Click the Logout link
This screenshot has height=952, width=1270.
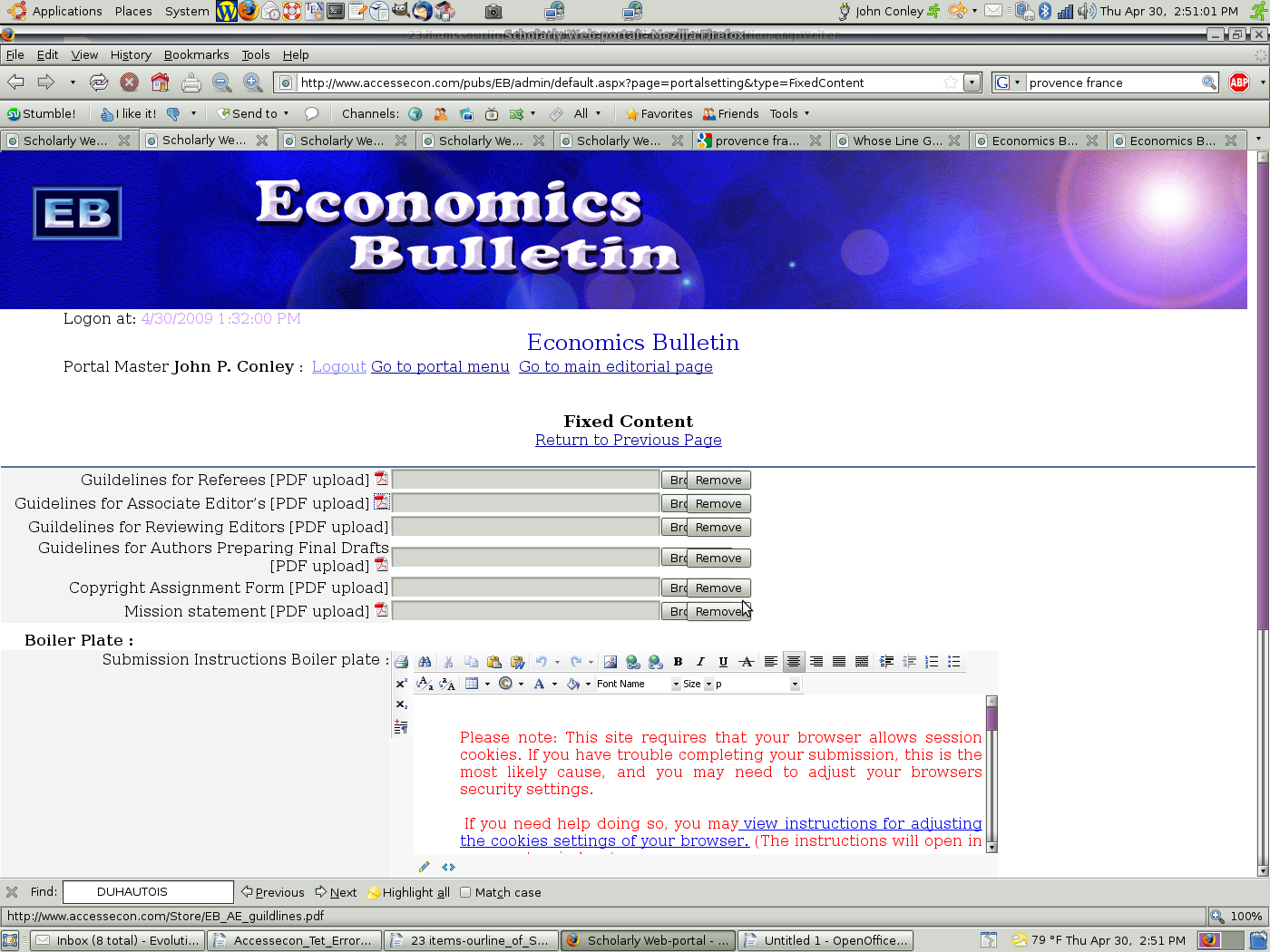339,366
